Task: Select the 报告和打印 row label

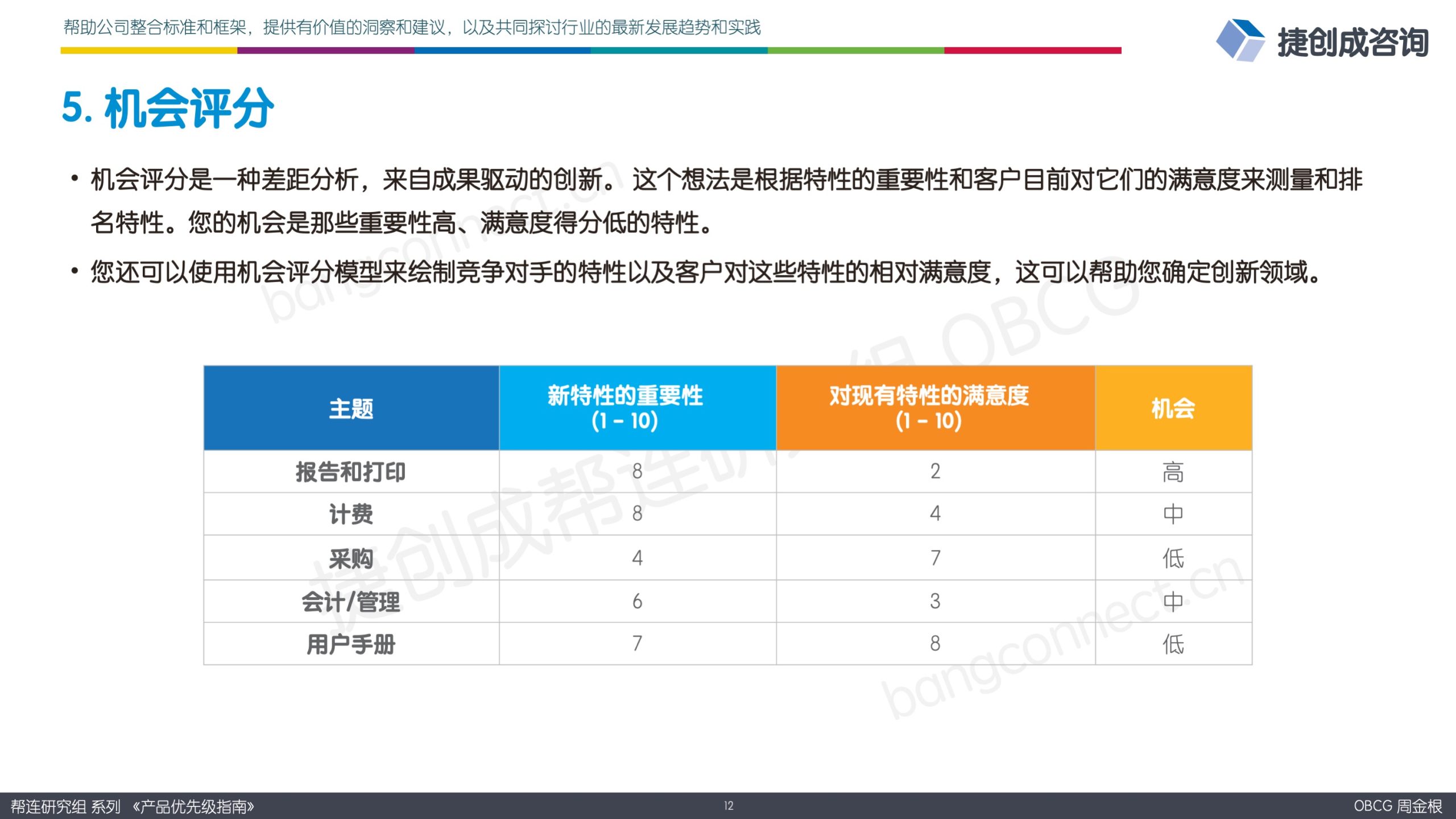Action: pyautogui.click(x=350, y=472)
